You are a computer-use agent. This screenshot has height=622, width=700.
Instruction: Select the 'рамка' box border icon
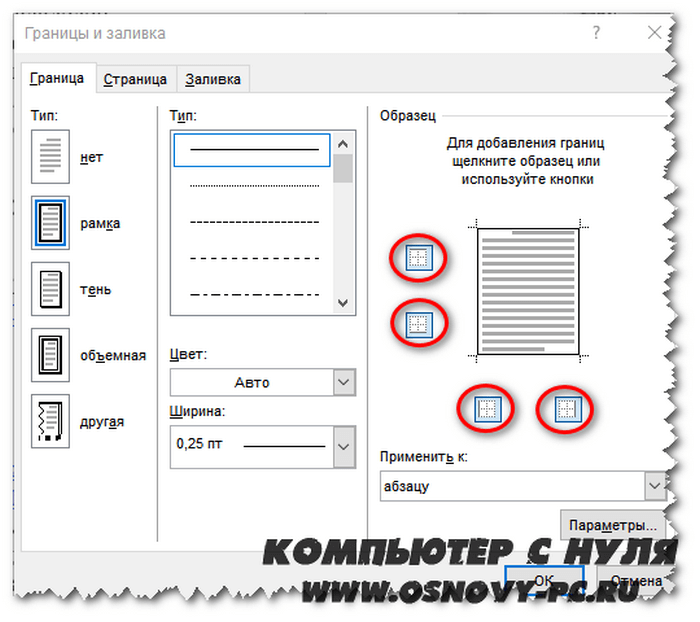[50, 223]
